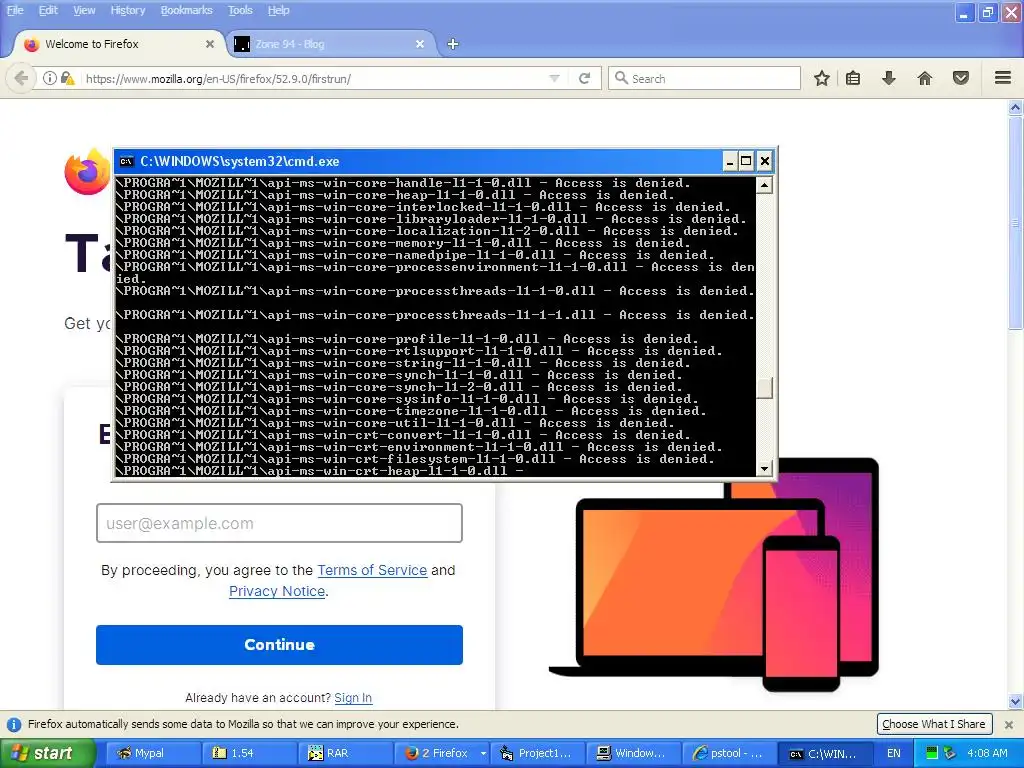1024x768 pixels.
Task: Open the View menu
Action: click(x=84, y=10)
